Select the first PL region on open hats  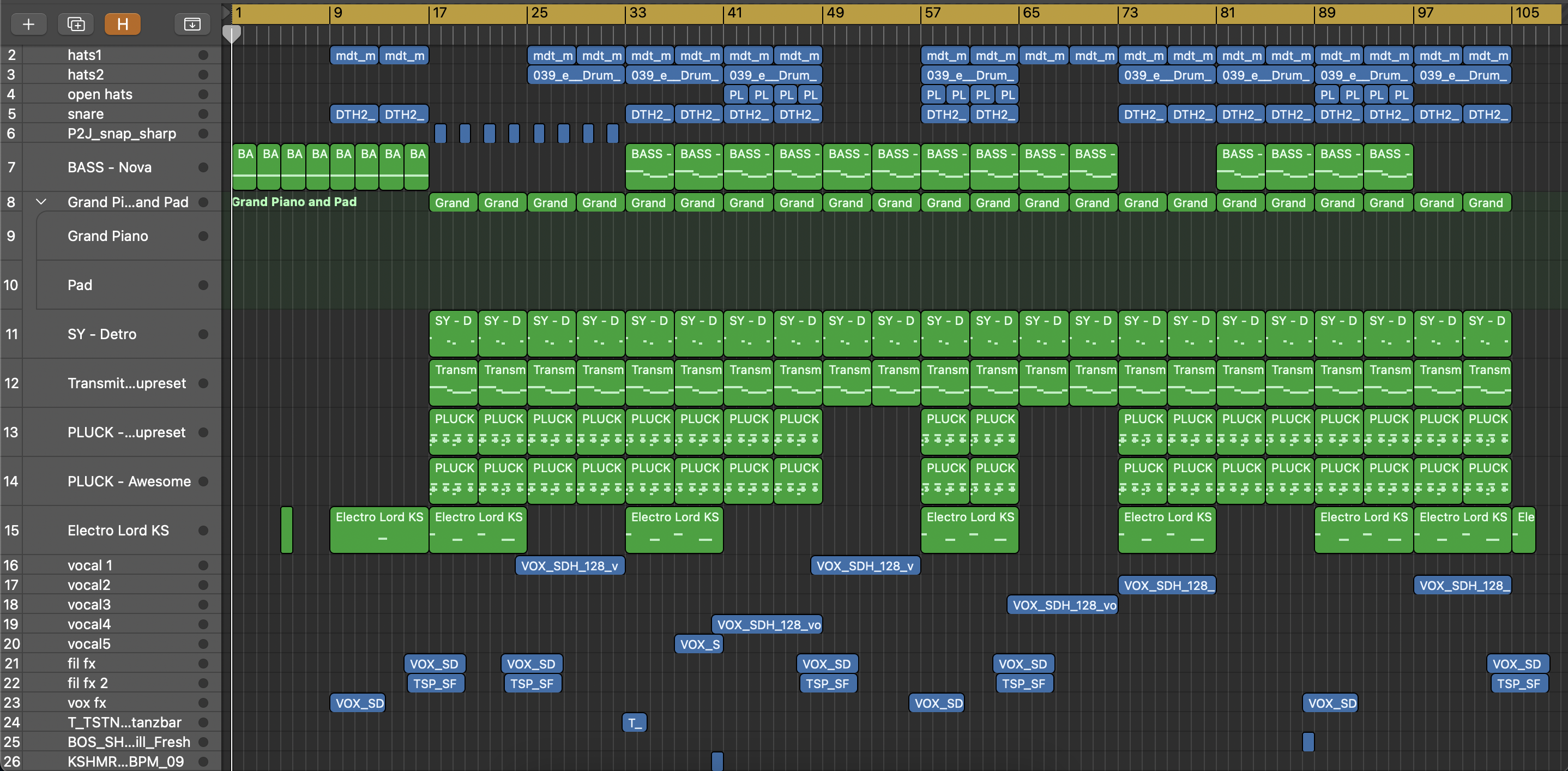[x=736, y=95]
